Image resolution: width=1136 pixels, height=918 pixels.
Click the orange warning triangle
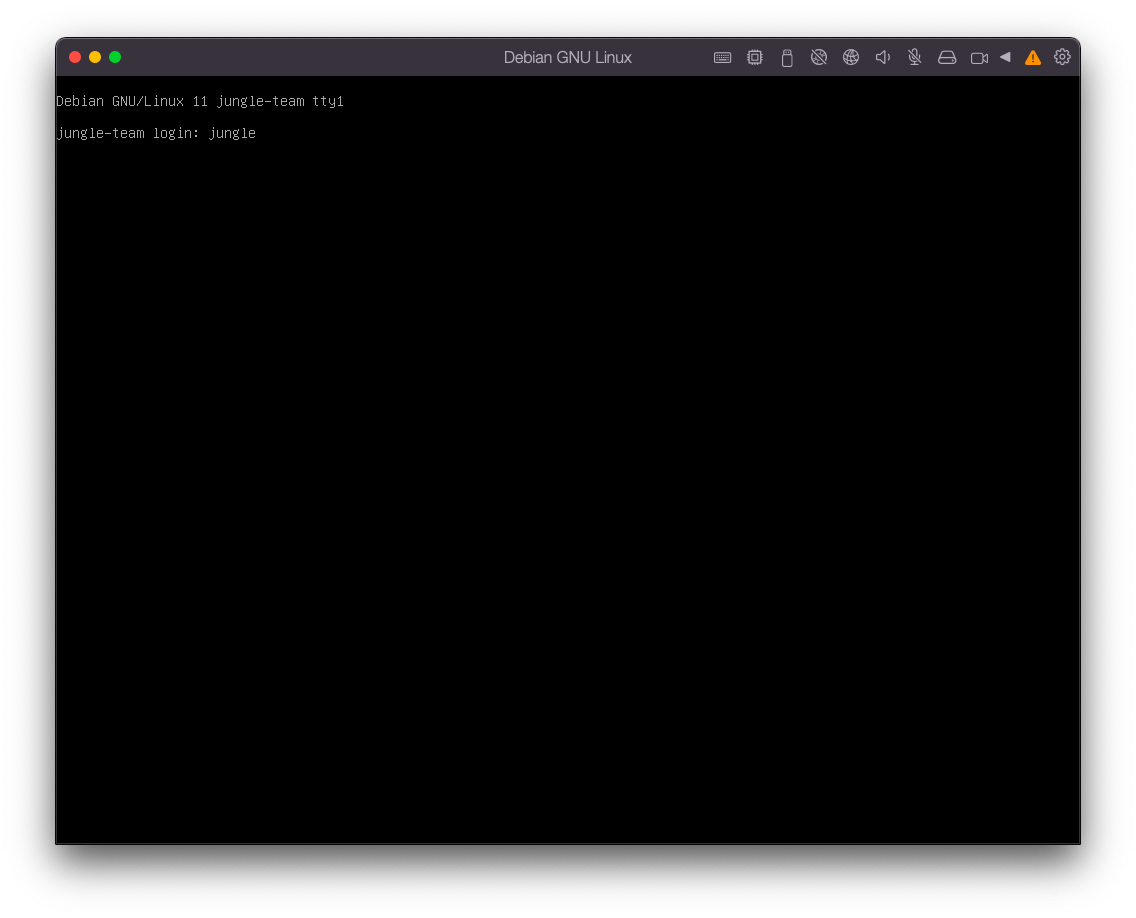(1033, 58)
